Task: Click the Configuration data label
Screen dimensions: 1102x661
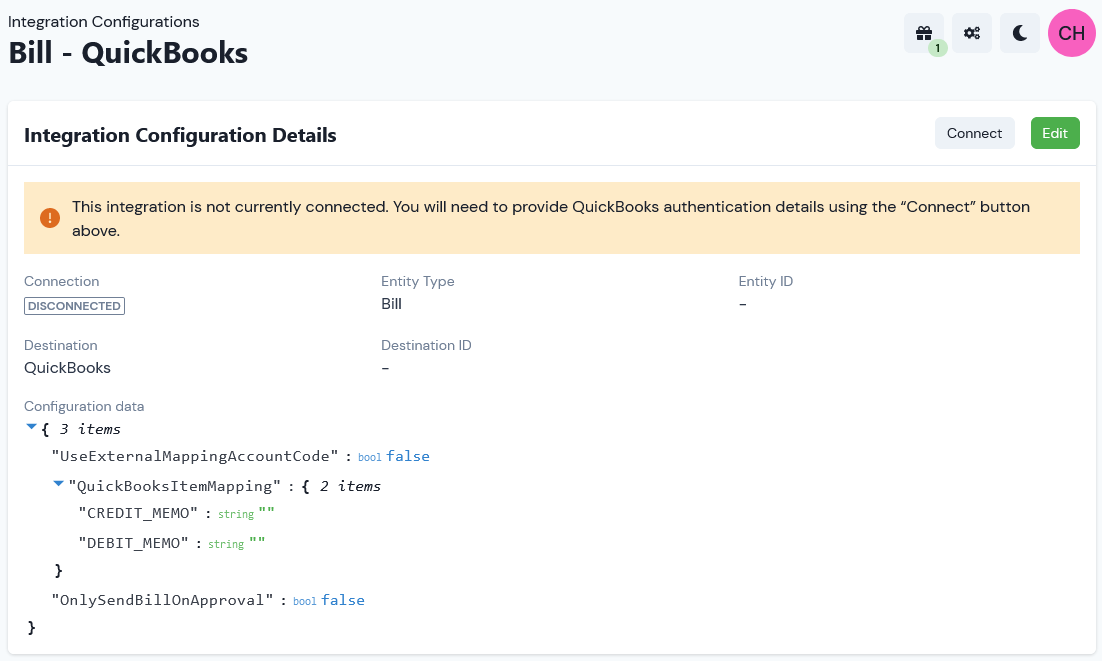Action: click(x=84, y=406)
